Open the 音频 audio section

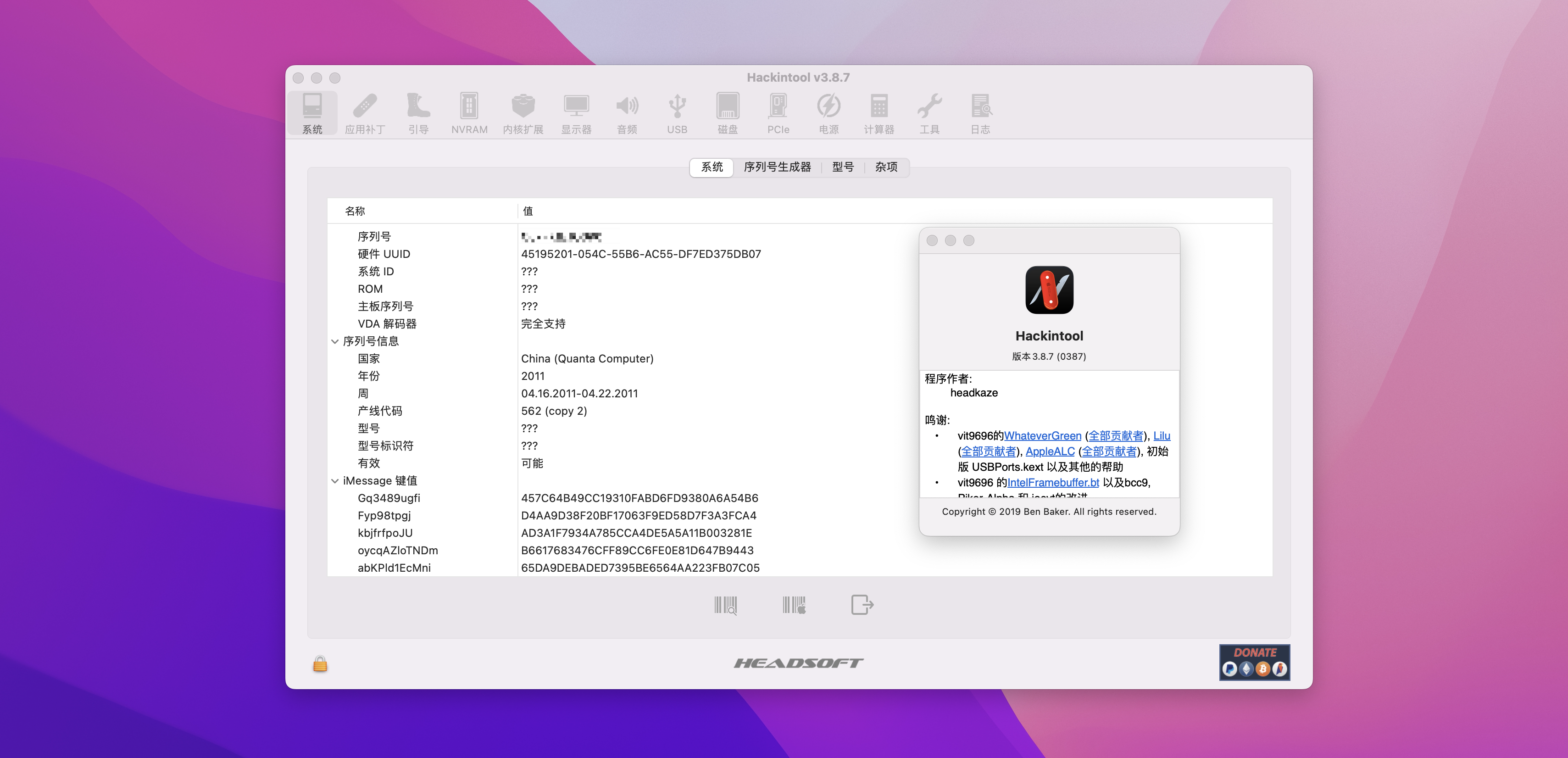click(x=627, y=113)
